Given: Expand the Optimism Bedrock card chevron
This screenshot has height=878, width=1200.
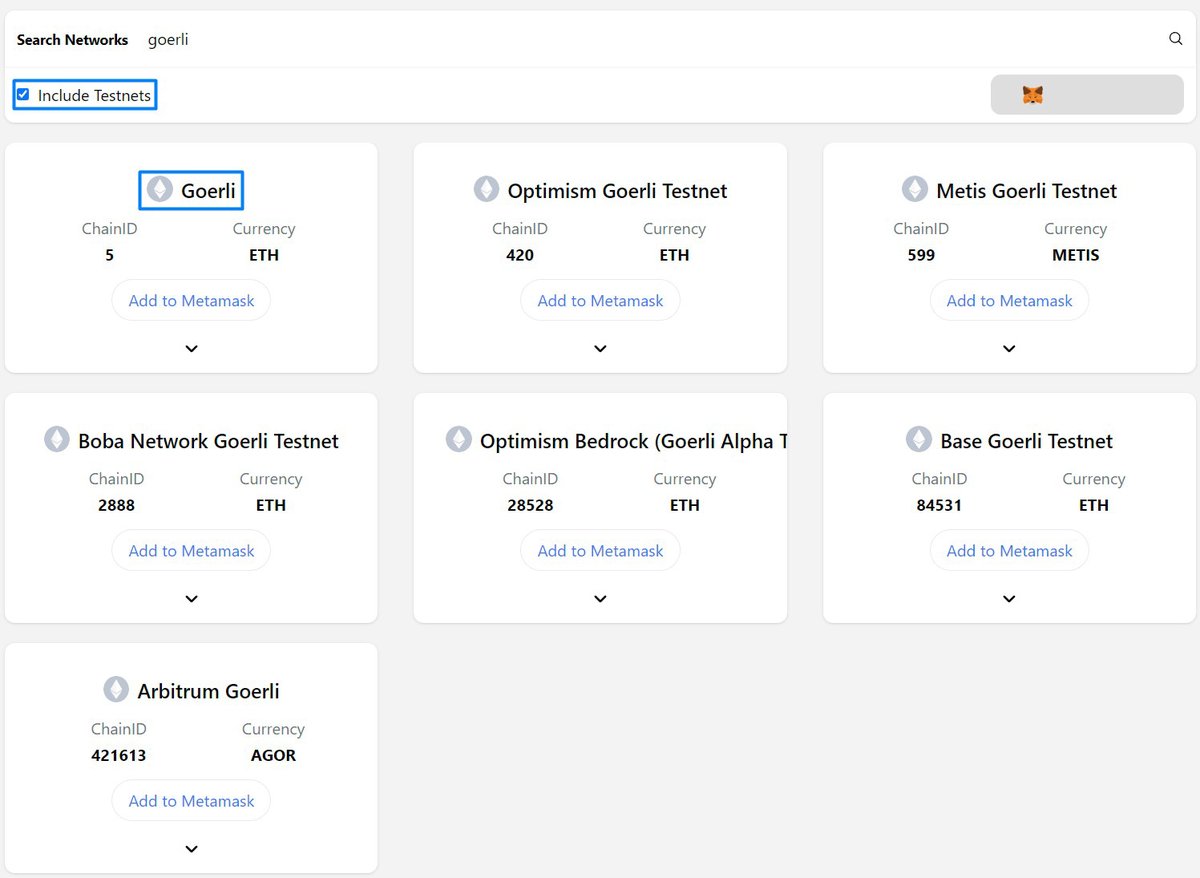Looking at the screenshot, I should (x=600, y=599).
